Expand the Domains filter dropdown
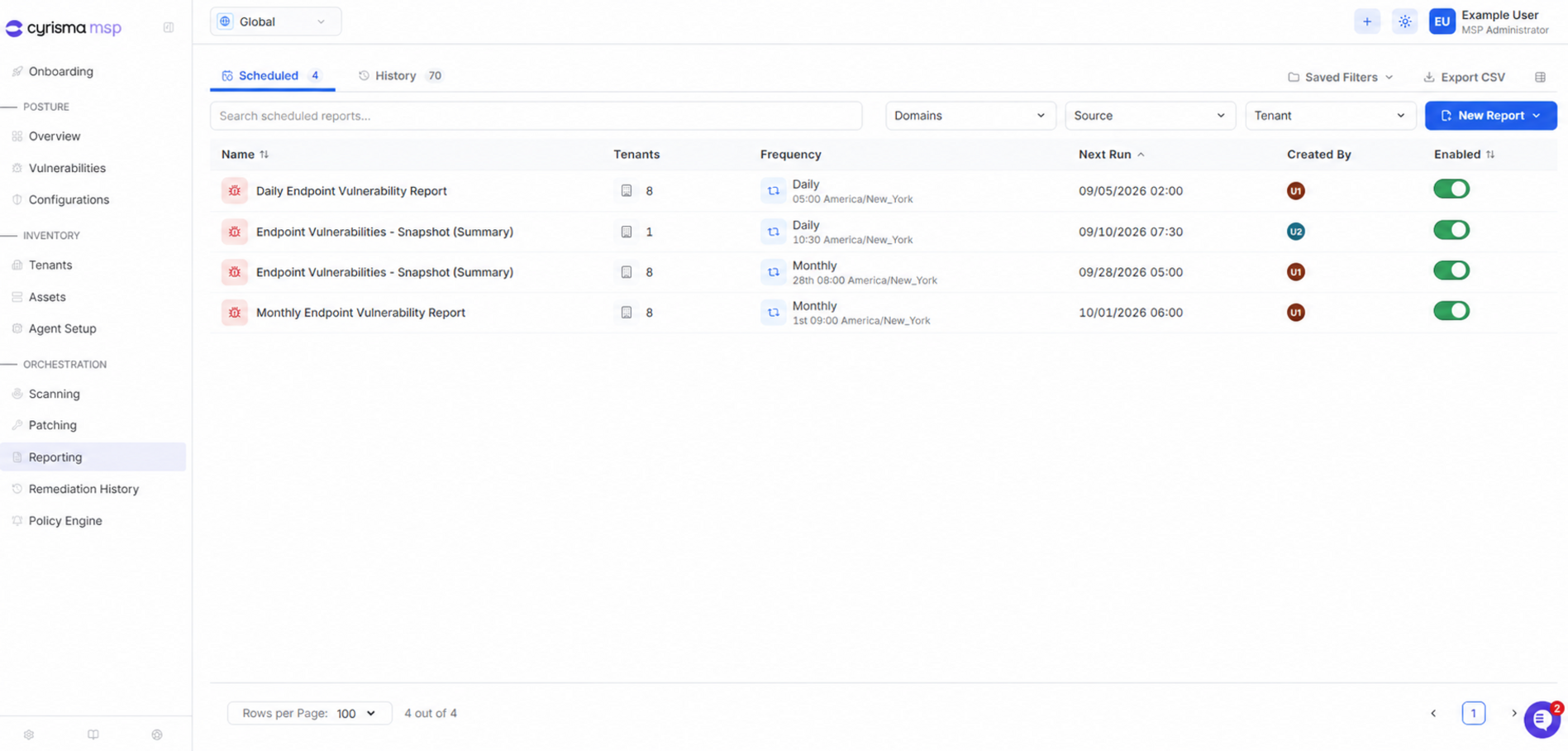This screenshot has height=751, width=1568. pyautogui.click(x=970, y=116)
